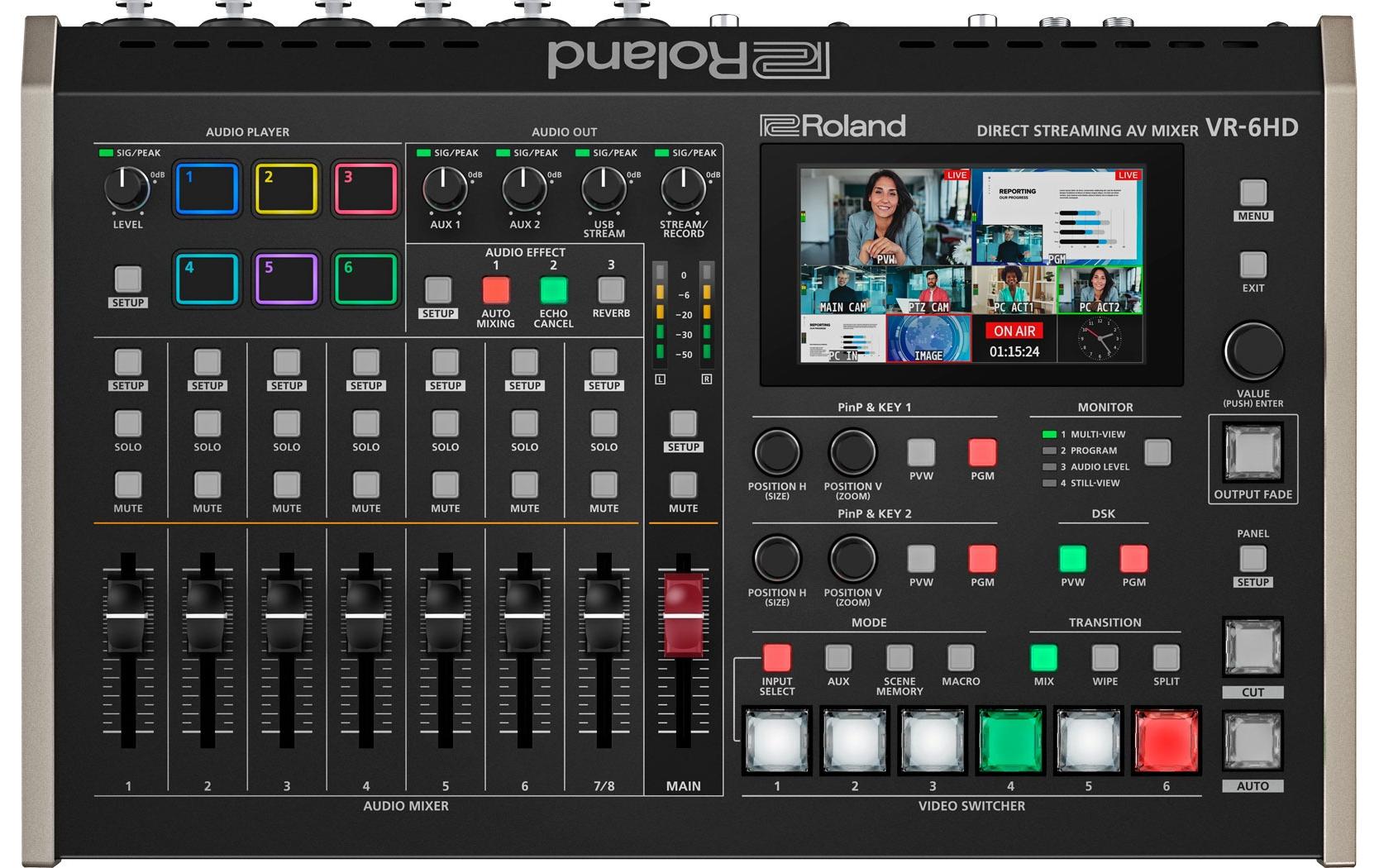Select AUX mode
1379x868 pixels.
[x=838, y=658]
